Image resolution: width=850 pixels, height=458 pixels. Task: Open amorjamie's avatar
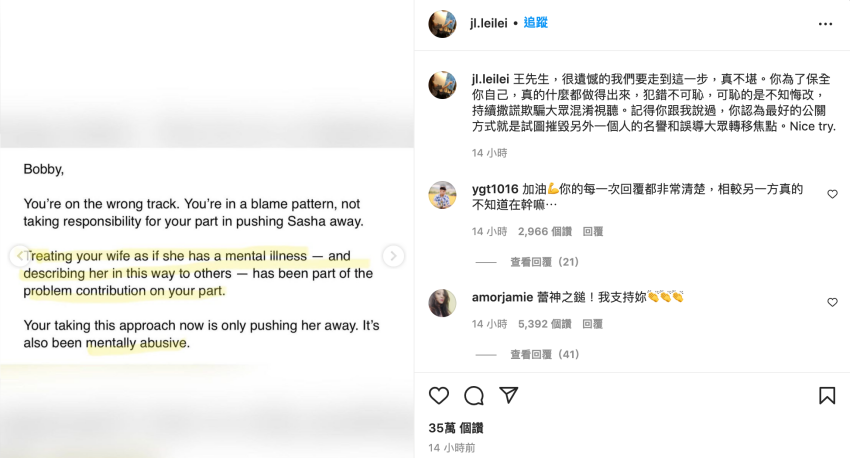pos(442,303)
